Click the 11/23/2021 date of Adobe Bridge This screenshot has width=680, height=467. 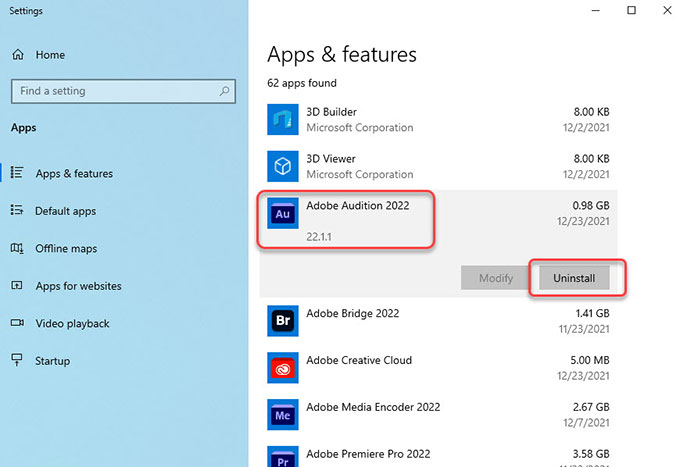584,329
